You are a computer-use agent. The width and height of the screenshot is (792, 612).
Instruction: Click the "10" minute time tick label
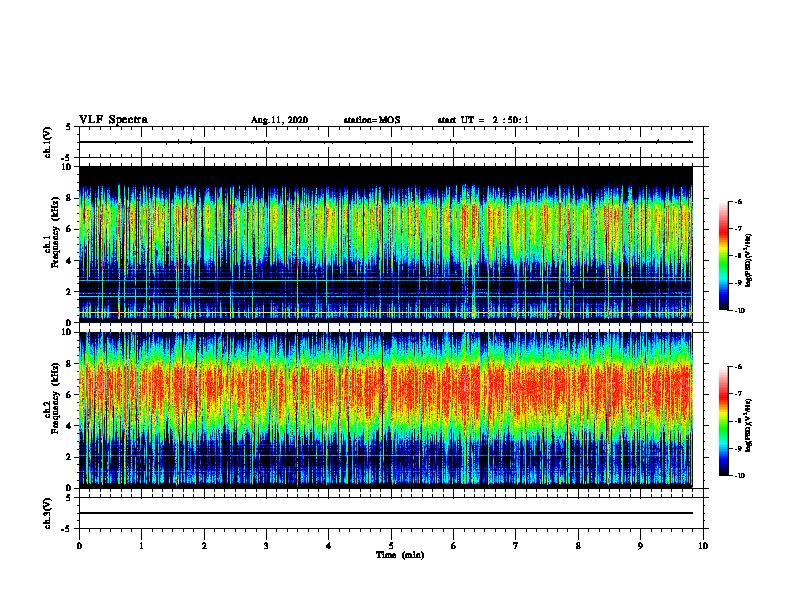[x=703, y=546]
